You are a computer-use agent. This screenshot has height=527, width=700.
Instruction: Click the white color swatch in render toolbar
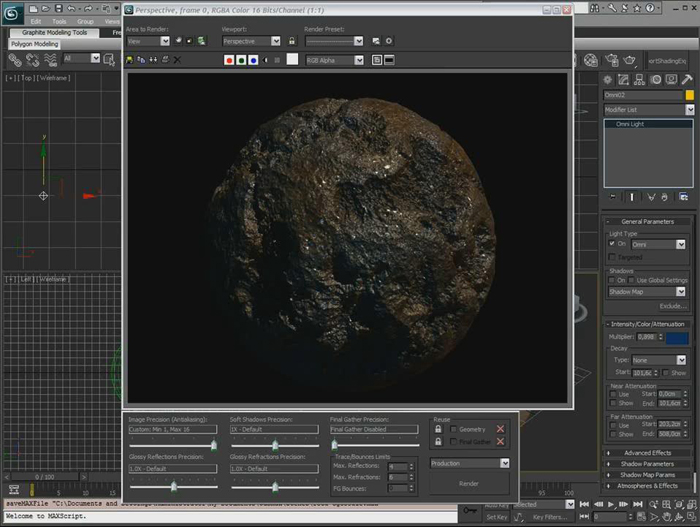[x=292, y=59]
